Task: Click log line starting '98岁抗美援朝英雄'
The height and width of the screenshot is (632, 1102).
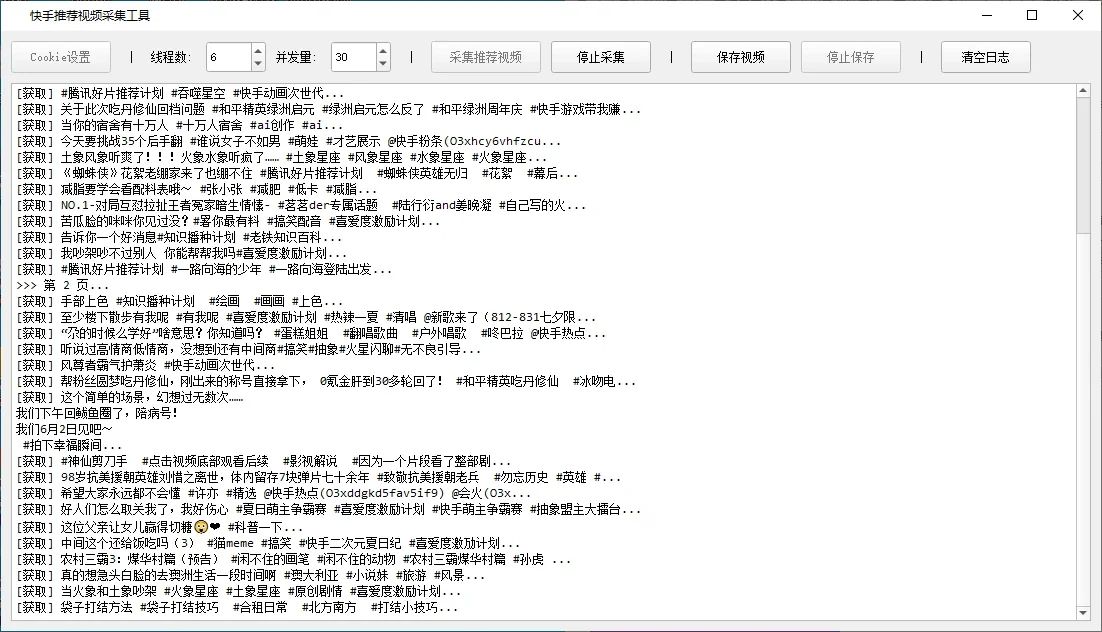Action: [x=318, y=478]
